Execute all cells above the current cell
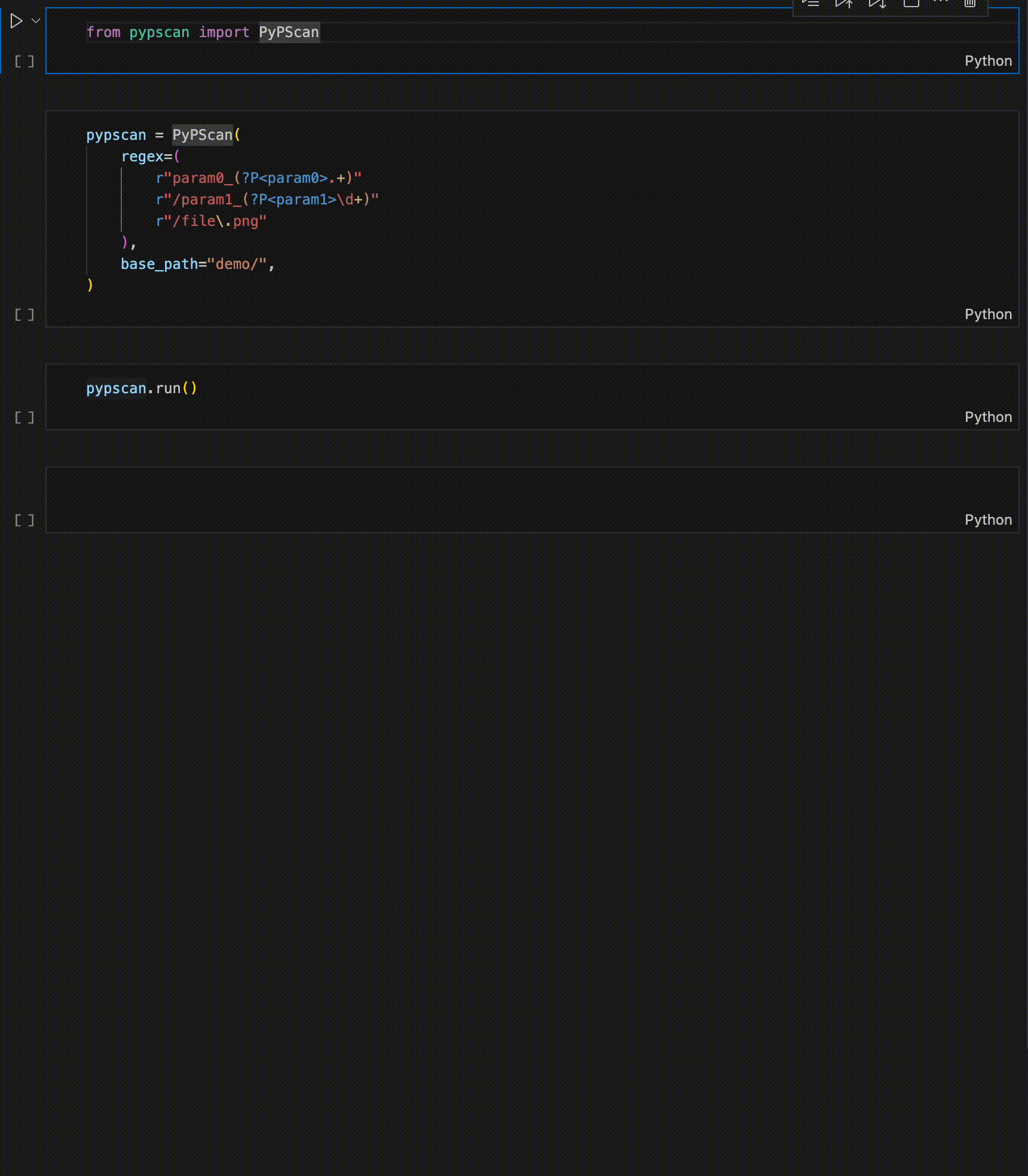 (844, 4)
